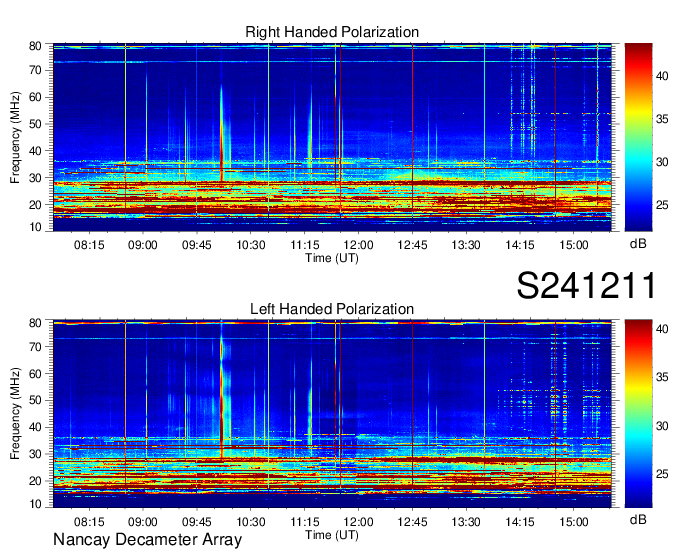Pick the 09:45 time tick under lower plot
The image size is (680, 552).
point(196,522)
